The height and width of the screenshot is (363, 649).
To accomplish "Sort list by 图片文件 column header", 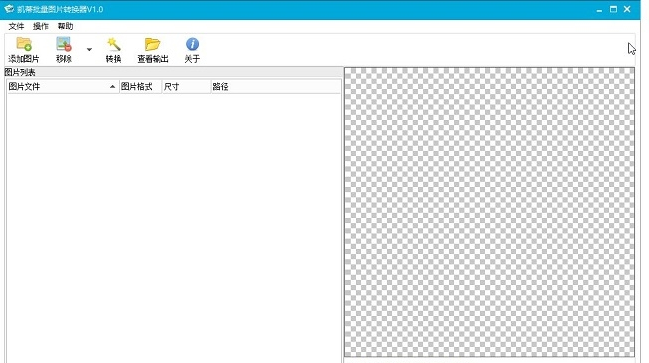I will tap(63, 87).
